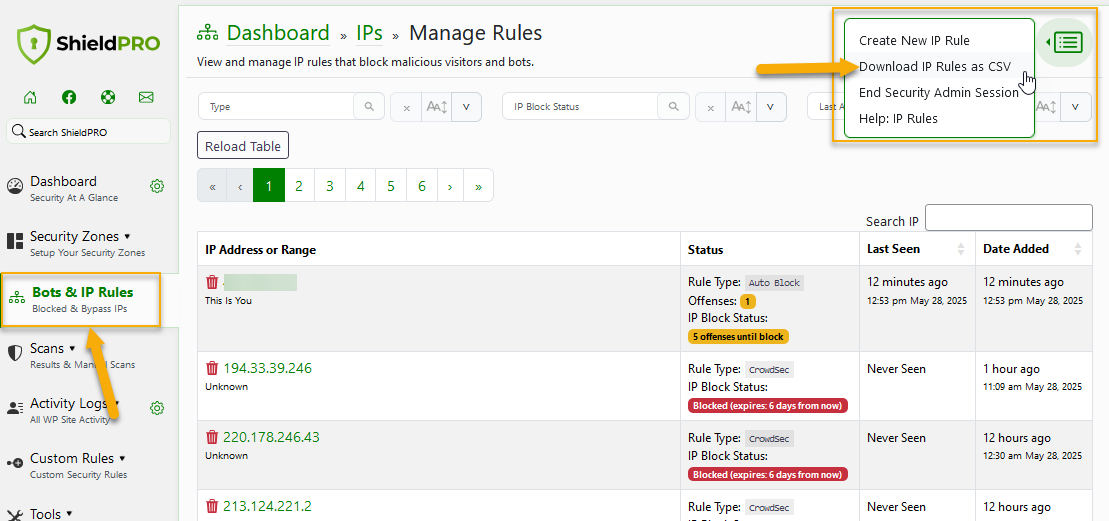Screen dimensions: 1109x521
Task: Click the trash icon for 213.124.221.2
Action: [x=212, y=506]
